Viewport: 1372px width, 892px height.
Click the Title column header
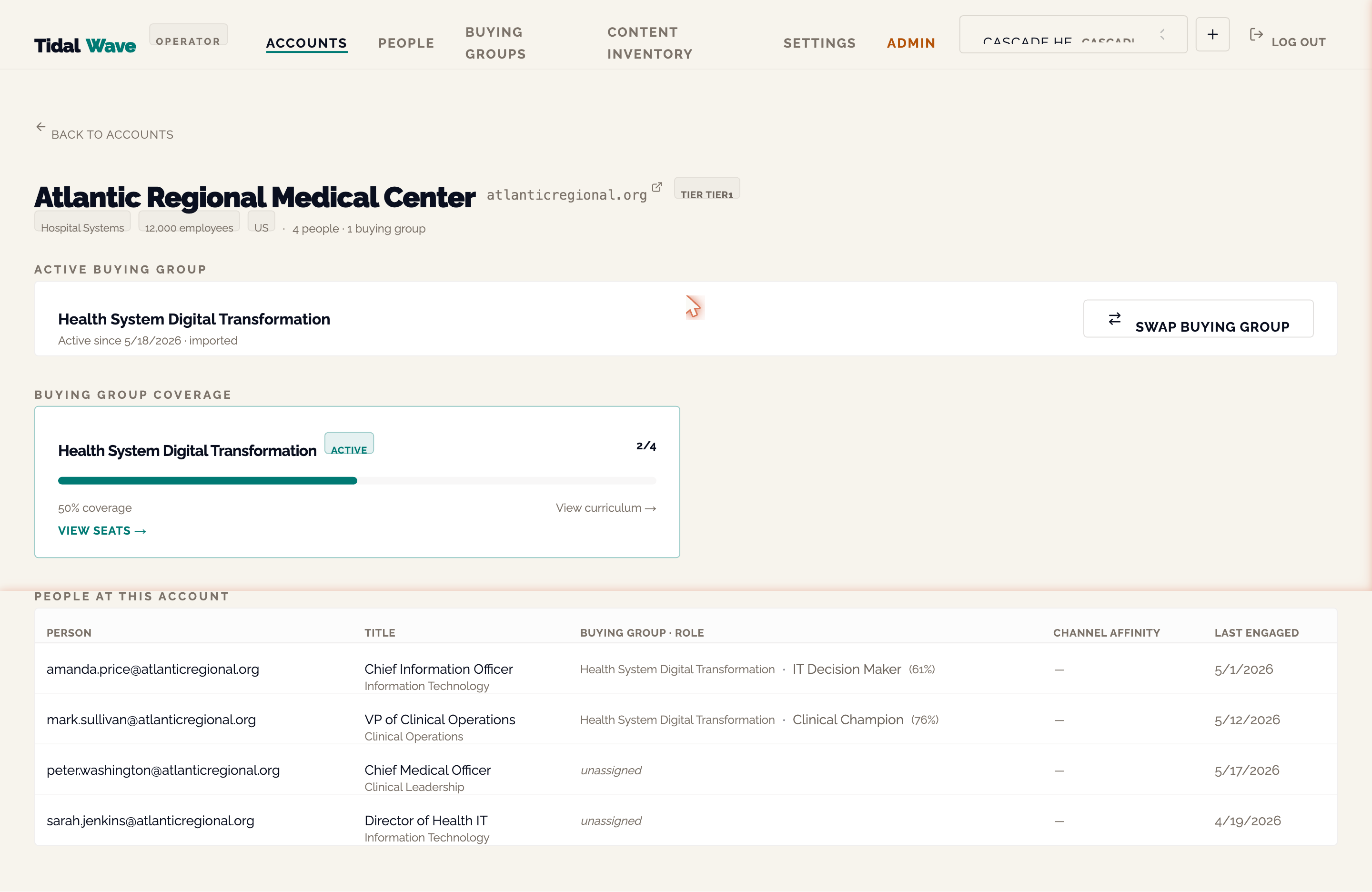(x=380, y=632)
